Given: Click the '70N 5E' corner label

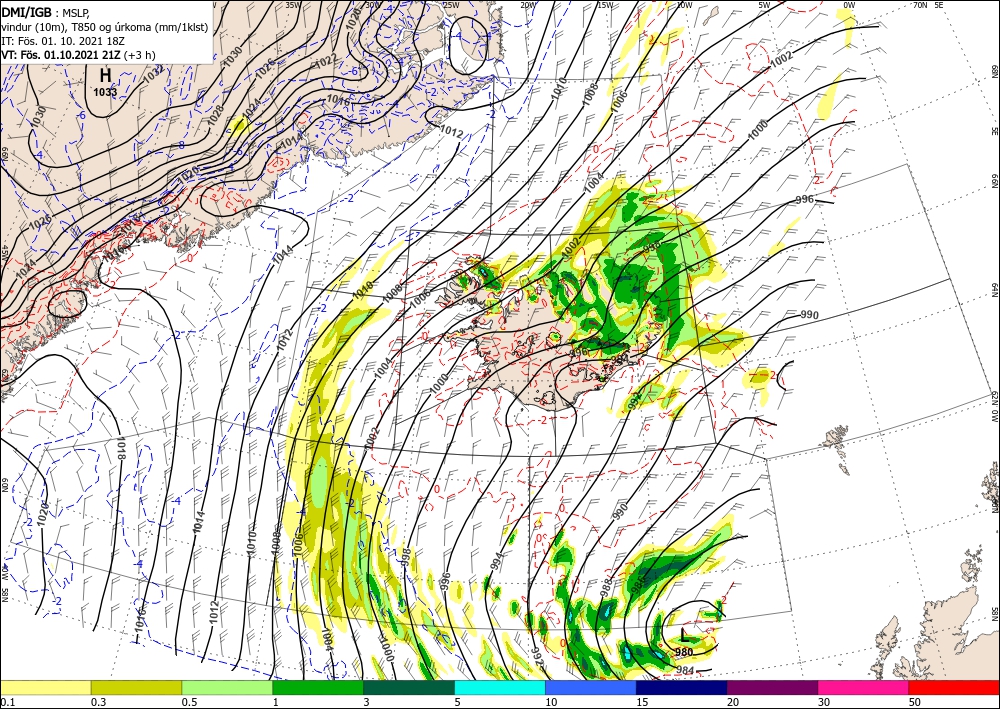Looking at the screenshot, I should tap(928, 5).
